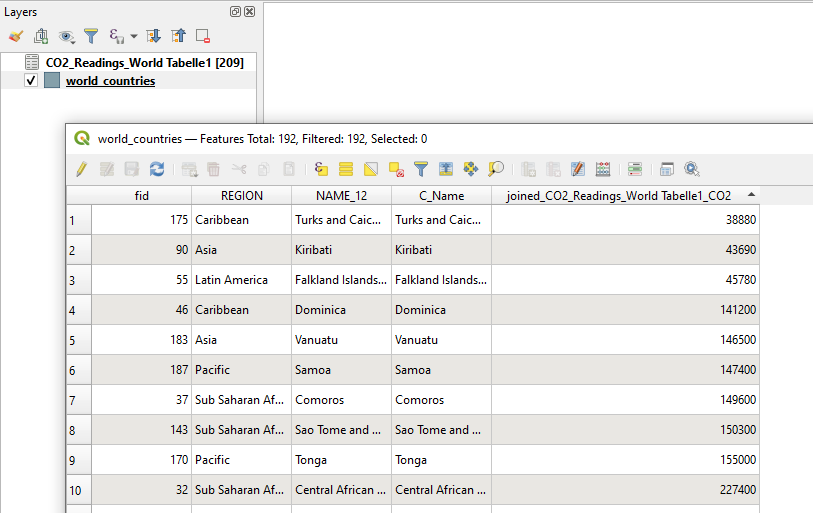
Task: Select the CO2_Readings_World Tabelle1 layer
Action: tap(144, 62)
